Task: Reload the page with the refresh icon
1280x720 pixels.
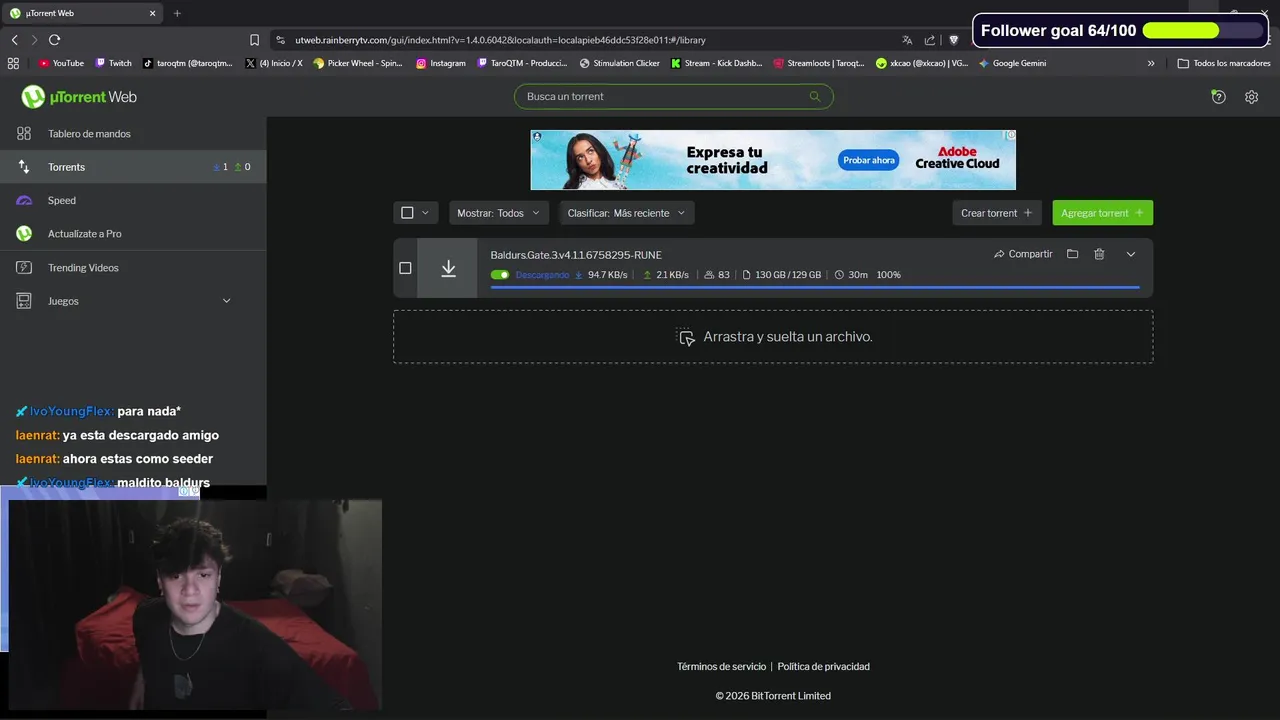Action: (54, 40)
